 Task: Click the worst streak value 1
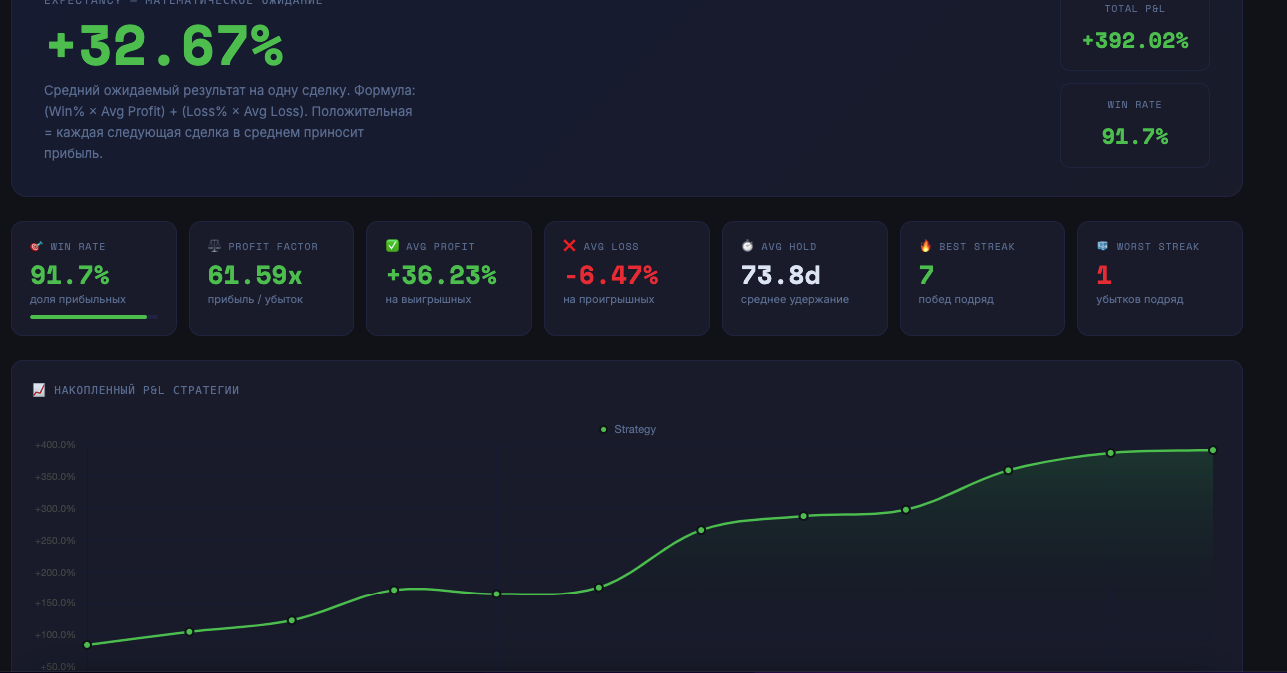coord(1104,275)
